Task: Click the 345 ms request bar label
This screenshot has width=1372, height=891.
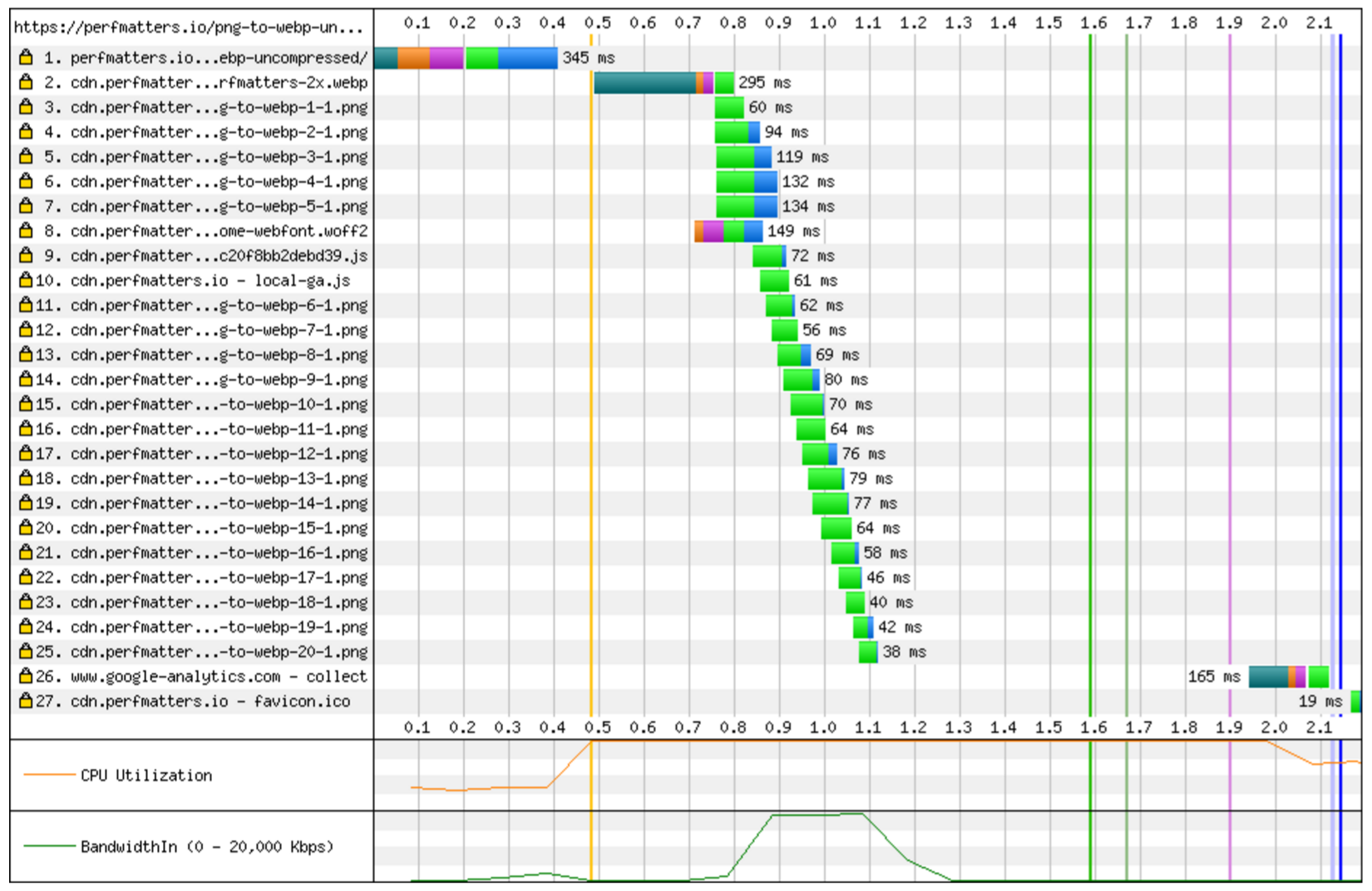Action: tap(589, 57)
